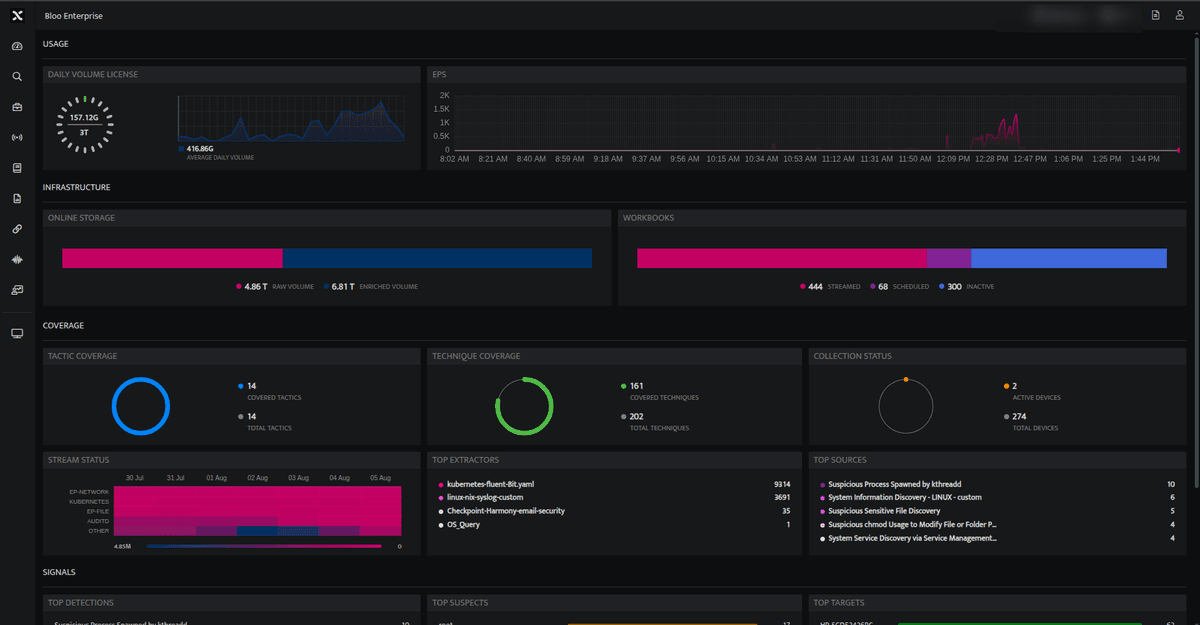
Task: Open the broadcast signal icon in sidebar
Action: tap(17, 137)
